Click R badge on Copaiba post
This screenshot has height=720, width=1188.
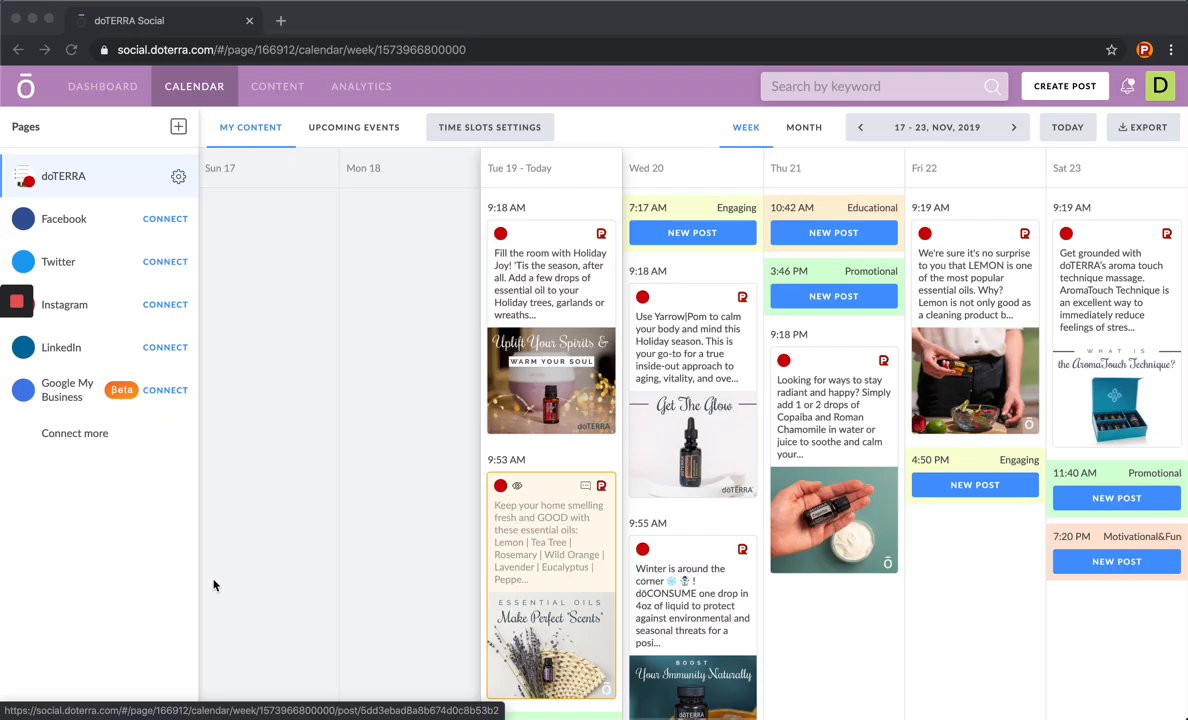click(x=883, y=361)
